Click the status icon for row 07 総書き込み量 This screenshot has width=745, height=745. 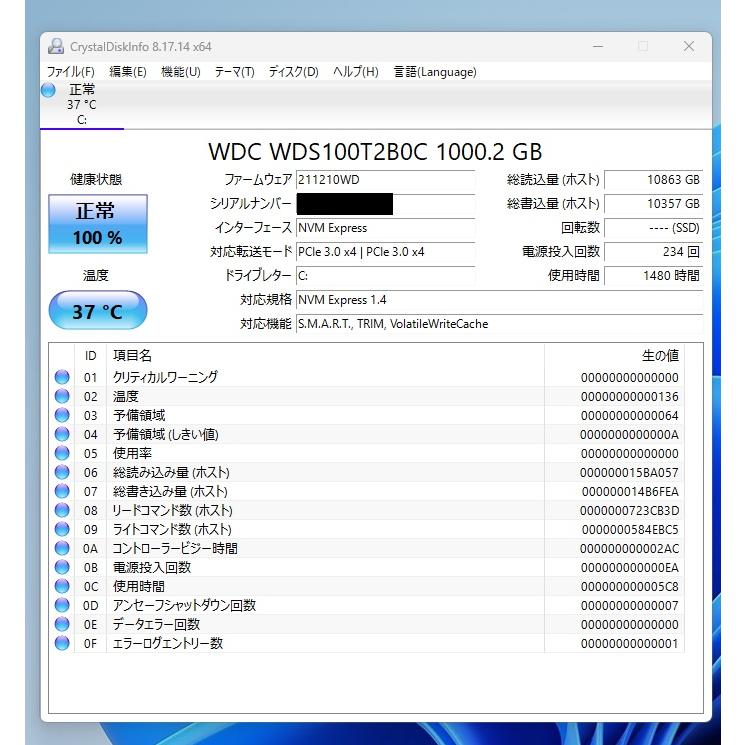(62, 491)
